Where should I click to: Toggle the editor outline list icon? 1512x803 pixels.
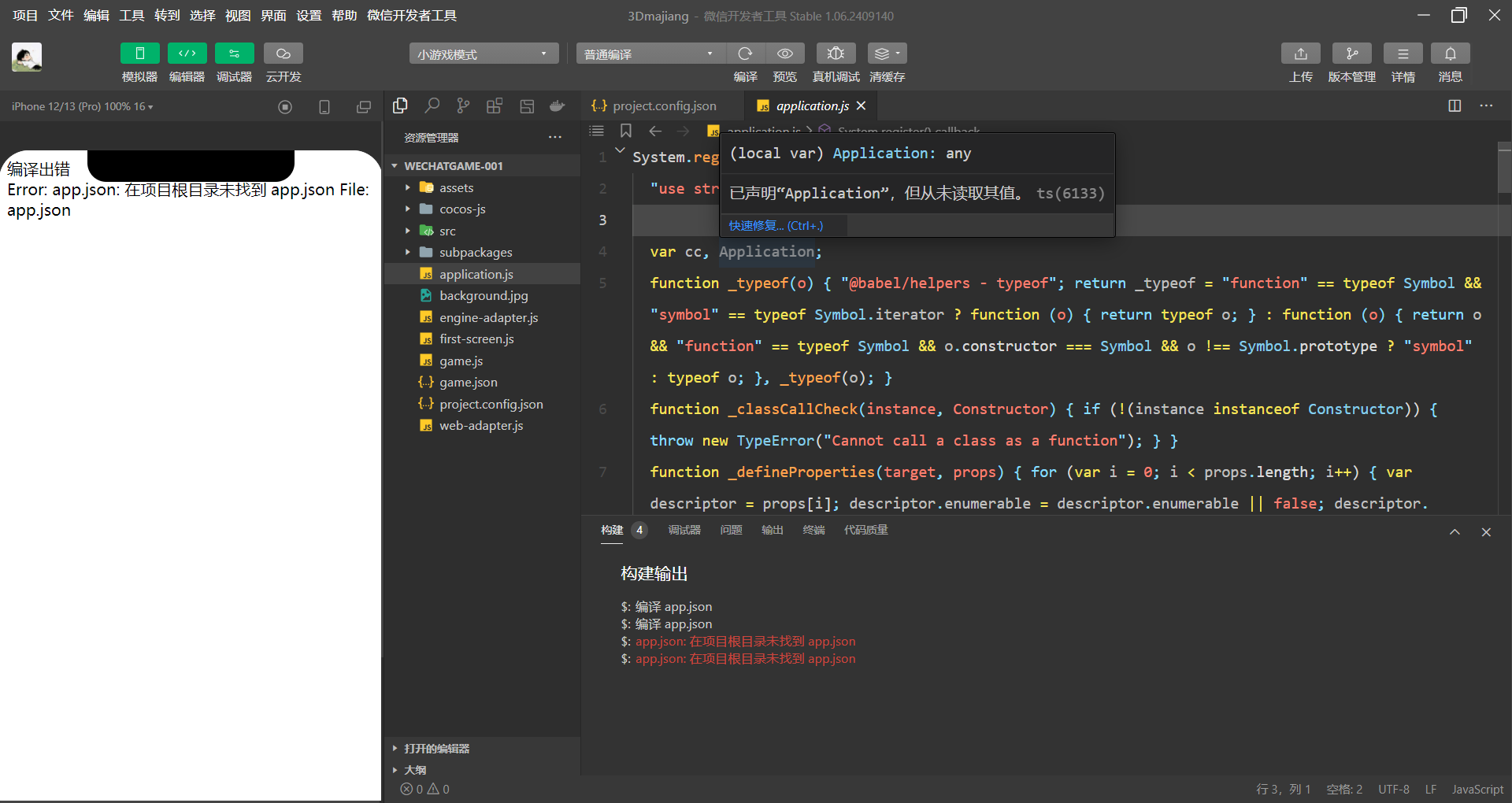597,131
